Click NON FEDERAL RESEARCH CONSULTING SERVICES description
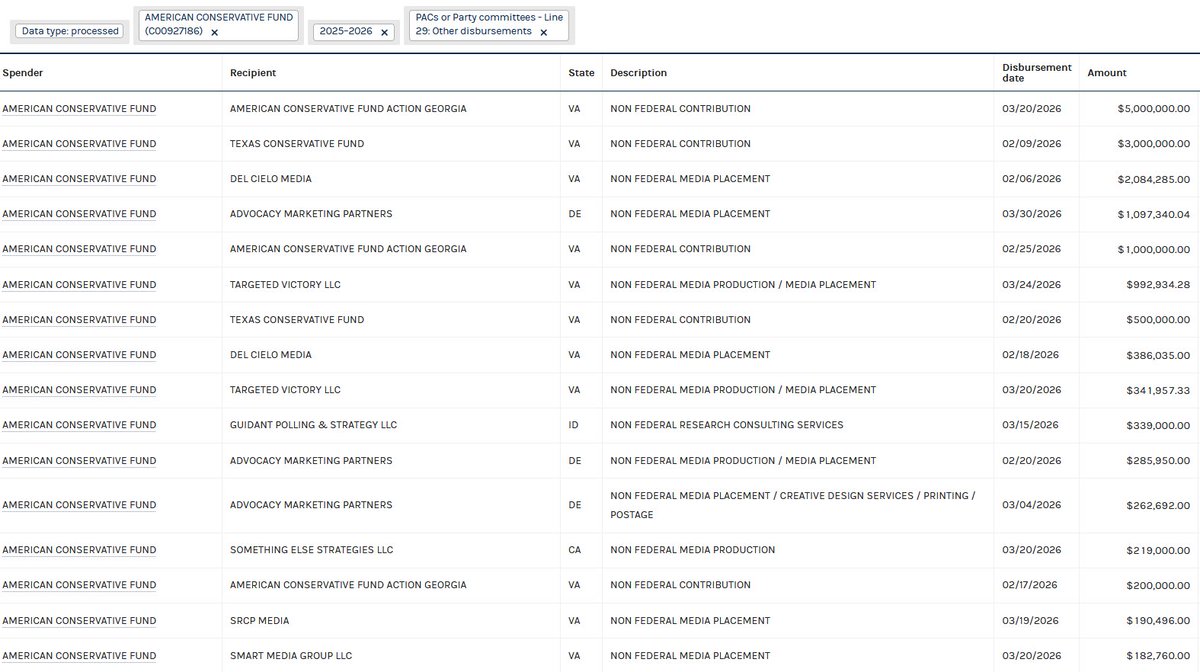This screenshot has width=1200, height=672. click(x=727, y=425)
